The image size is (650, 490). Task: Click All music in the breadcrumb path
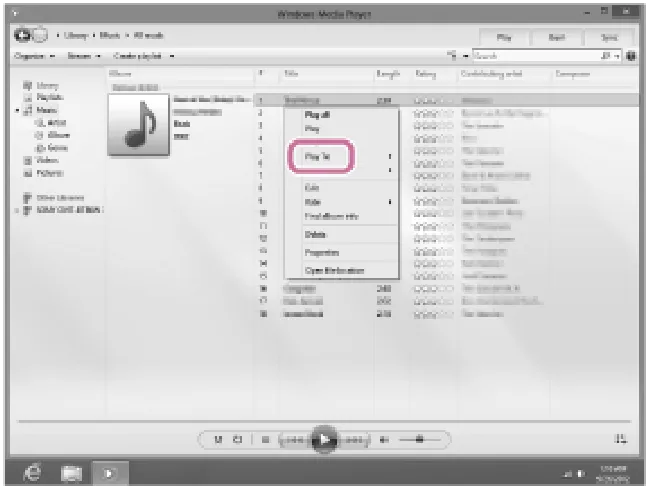pos(148,35)
